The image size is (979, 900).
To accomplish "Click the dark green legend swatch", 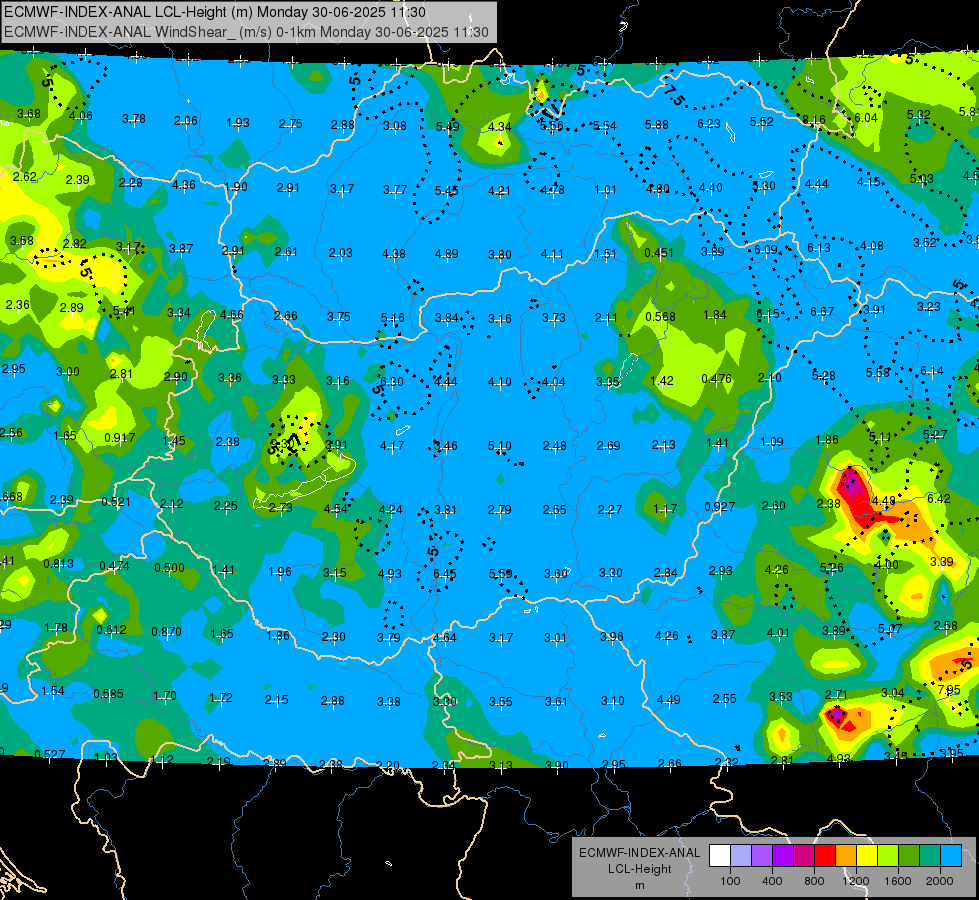I will click(909, 855).
